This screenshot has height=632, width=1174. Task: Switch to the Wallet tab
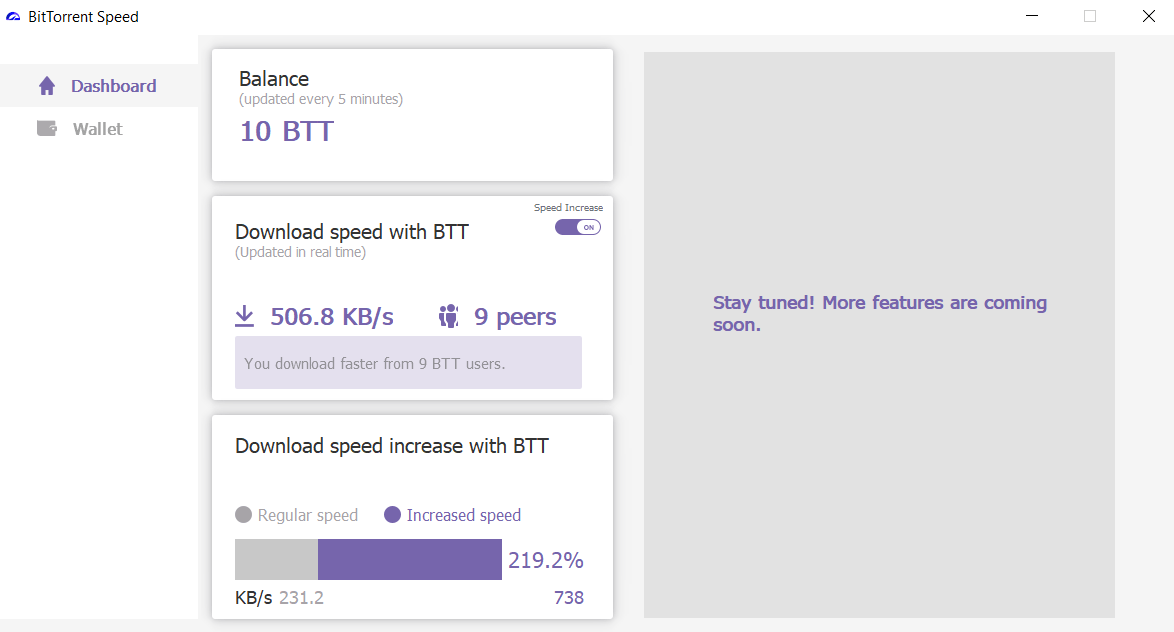(99, 129)
